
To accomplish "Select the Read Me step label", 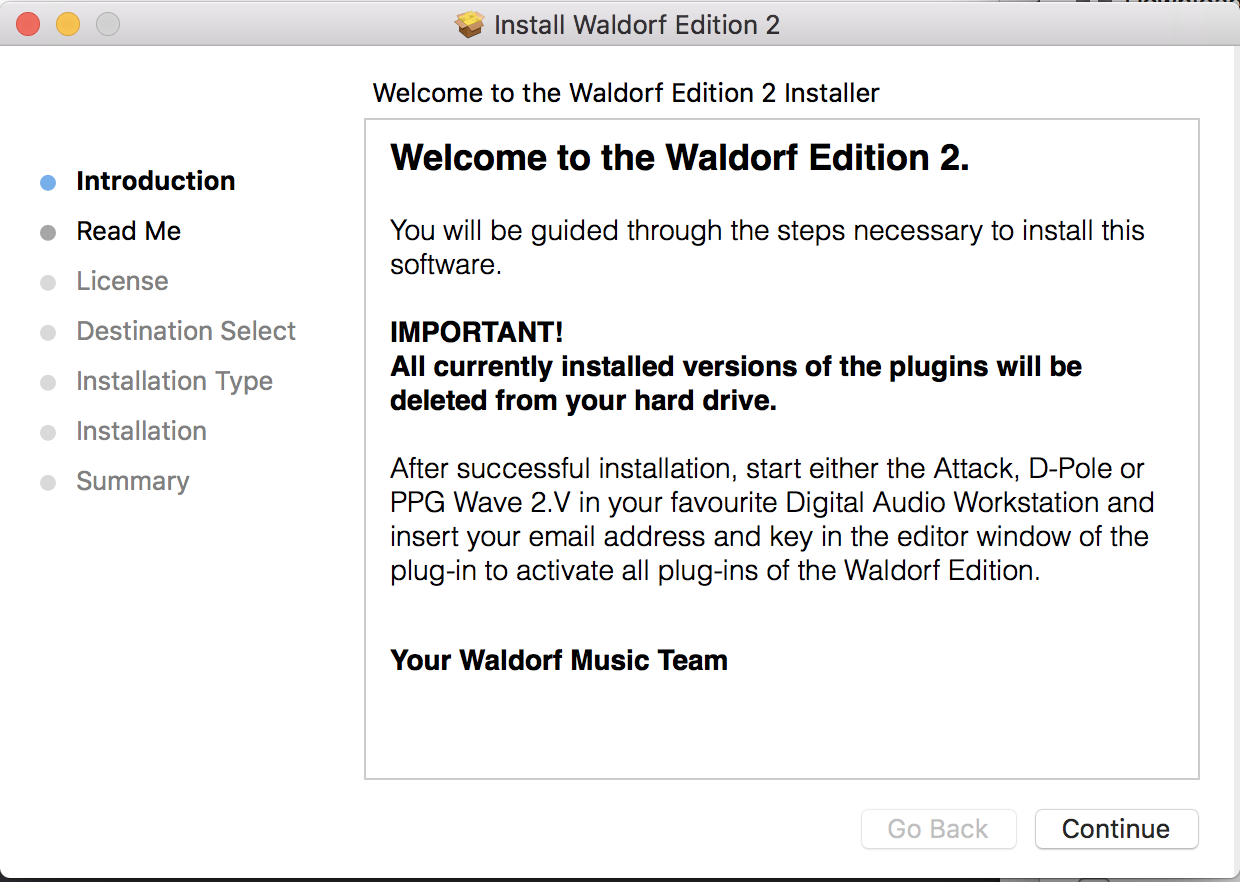I will [x=129, y=231].
